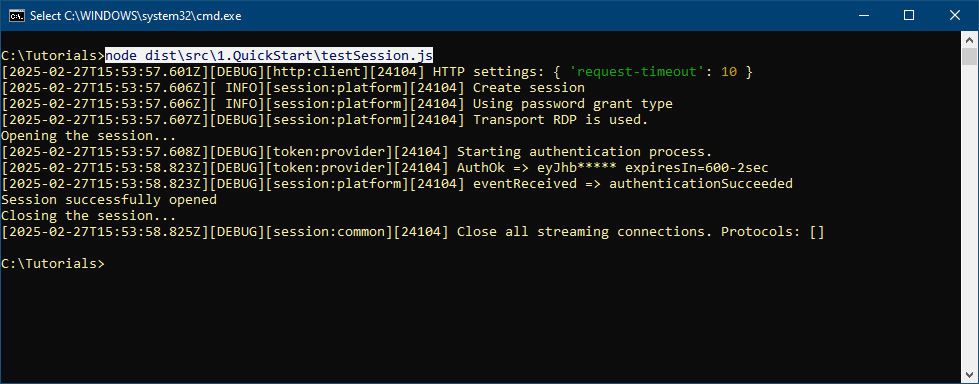Maximize the cmd.exe window

(x=909, y=16)
